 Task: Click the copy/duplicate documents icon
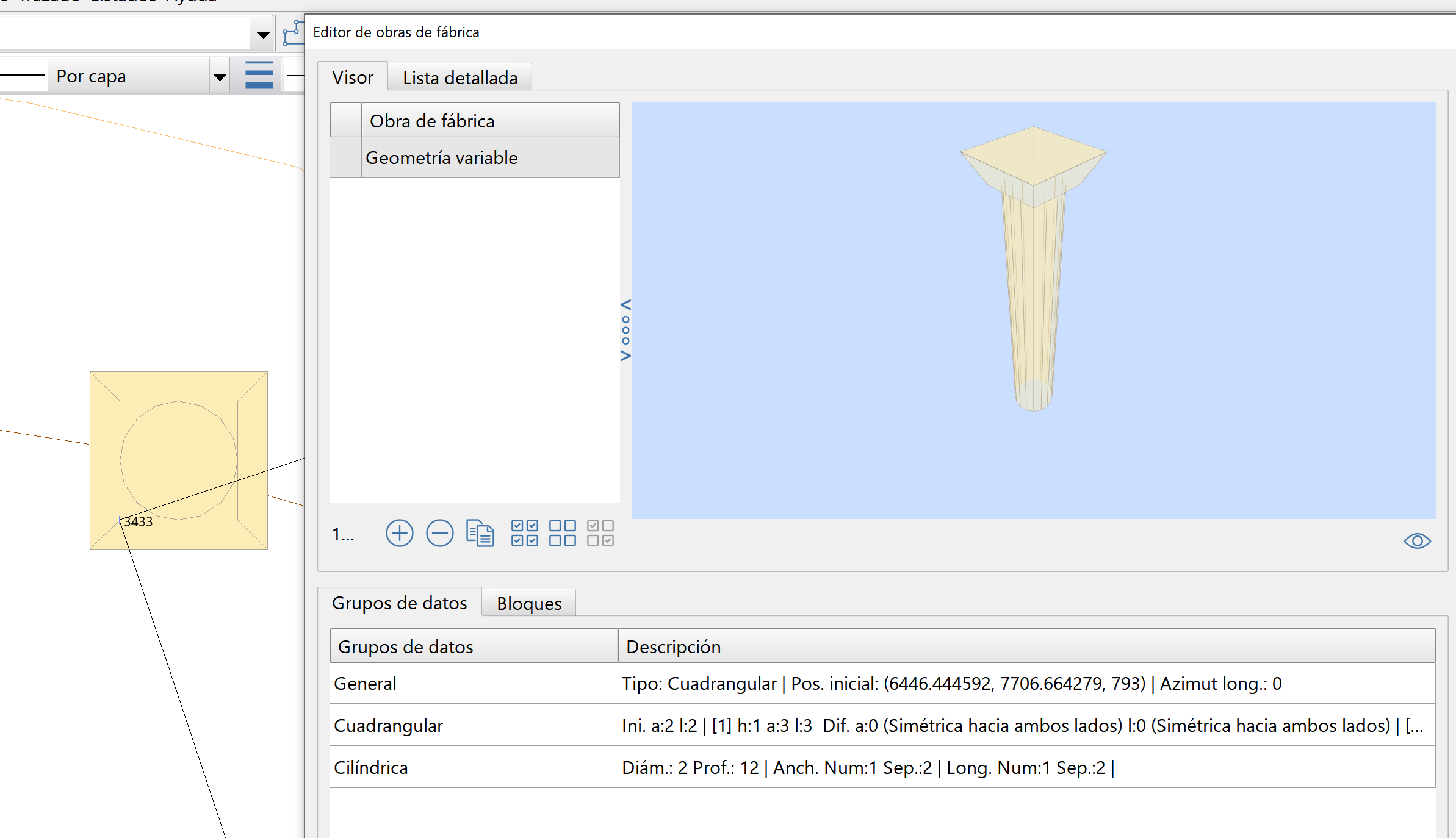tap(480, 534)
